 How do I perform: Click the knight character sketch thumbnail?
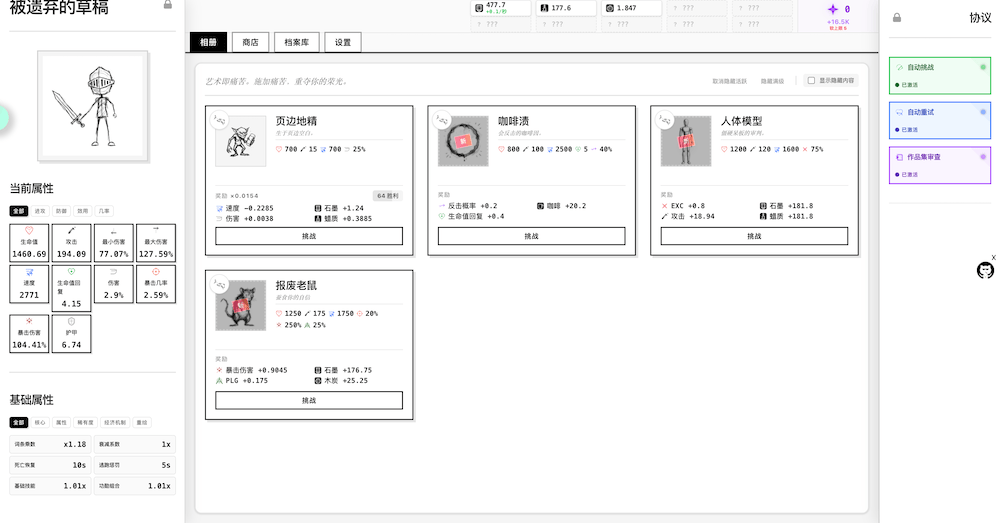pos(92,105)
